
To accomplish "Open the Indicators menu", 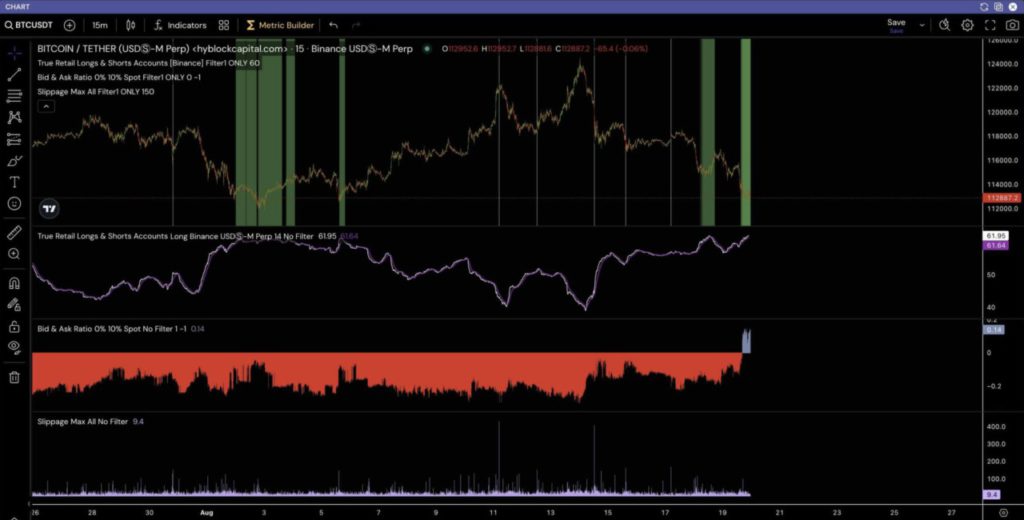I will click(x=180, y=25).
